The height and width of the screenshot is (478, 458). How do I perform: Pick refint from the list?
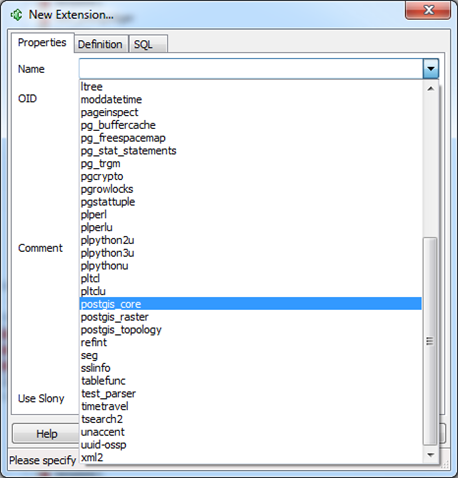click(x=251, y=342)
